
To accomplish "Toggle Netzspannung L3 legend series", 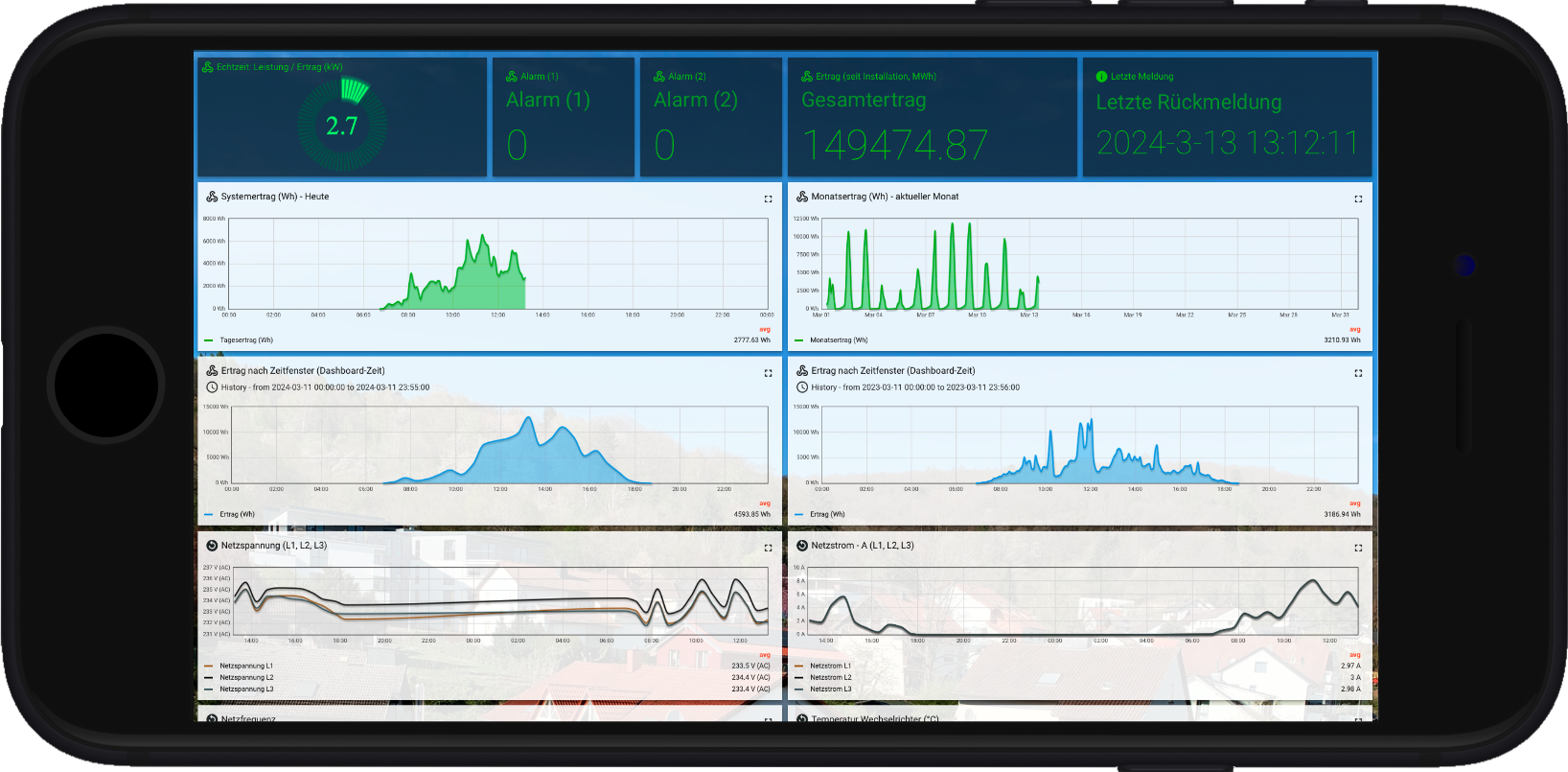I will (239, 689).
